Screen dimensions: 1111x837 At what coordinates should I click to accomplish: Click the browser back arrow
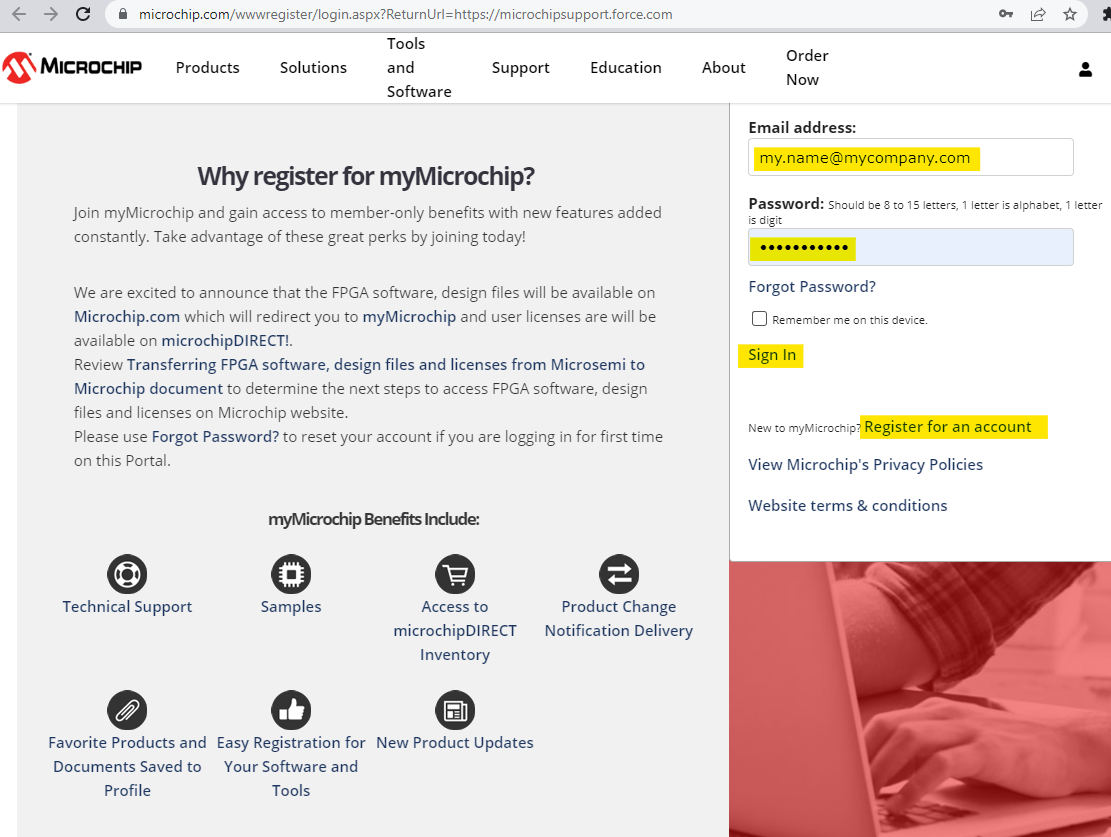tap(19, 13)
